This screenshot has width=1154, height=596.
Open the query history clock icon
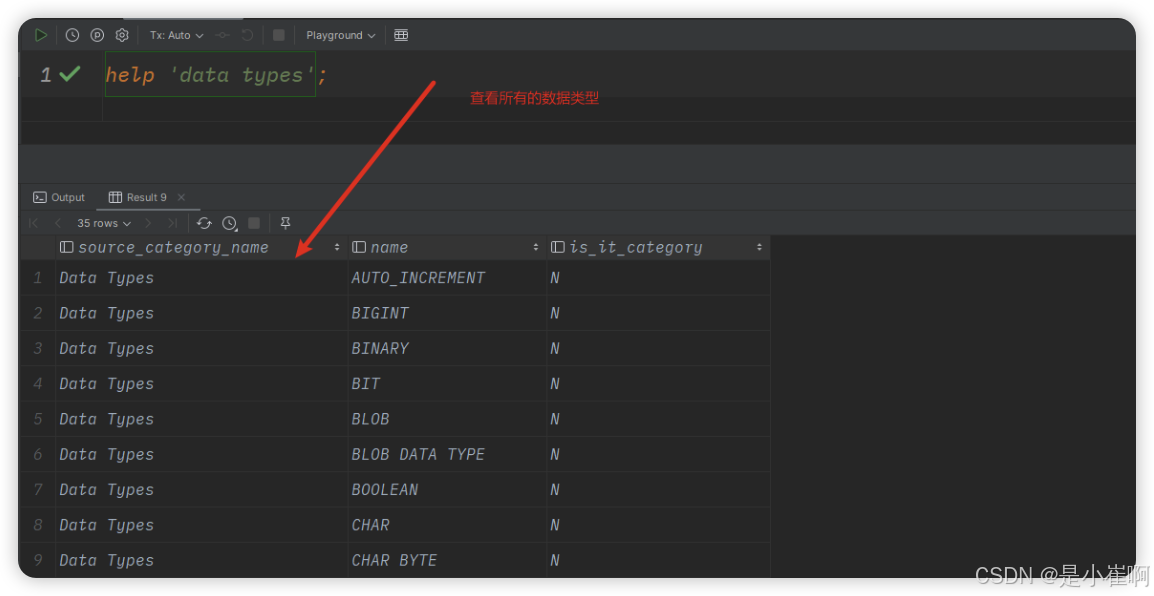72,35
